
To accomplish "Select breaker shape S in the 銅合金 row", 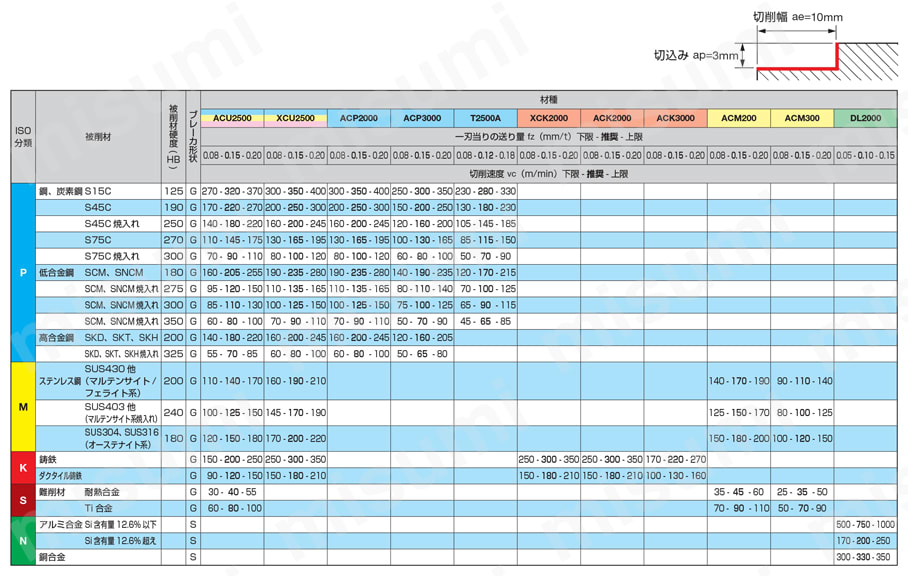I will tap(193, 557).
